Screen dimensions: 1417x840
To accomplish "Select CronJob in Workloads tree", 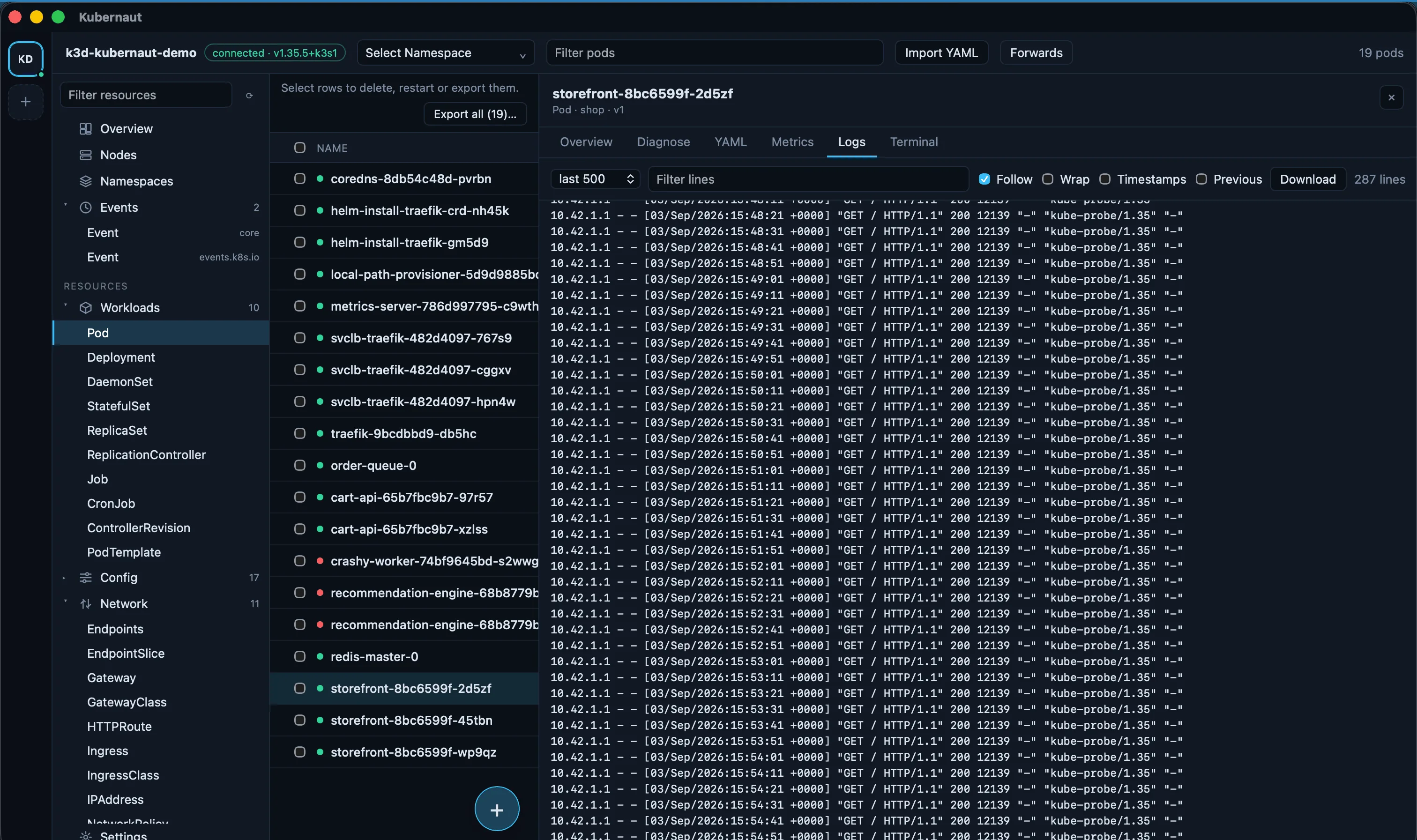I will tap(161, 504).
